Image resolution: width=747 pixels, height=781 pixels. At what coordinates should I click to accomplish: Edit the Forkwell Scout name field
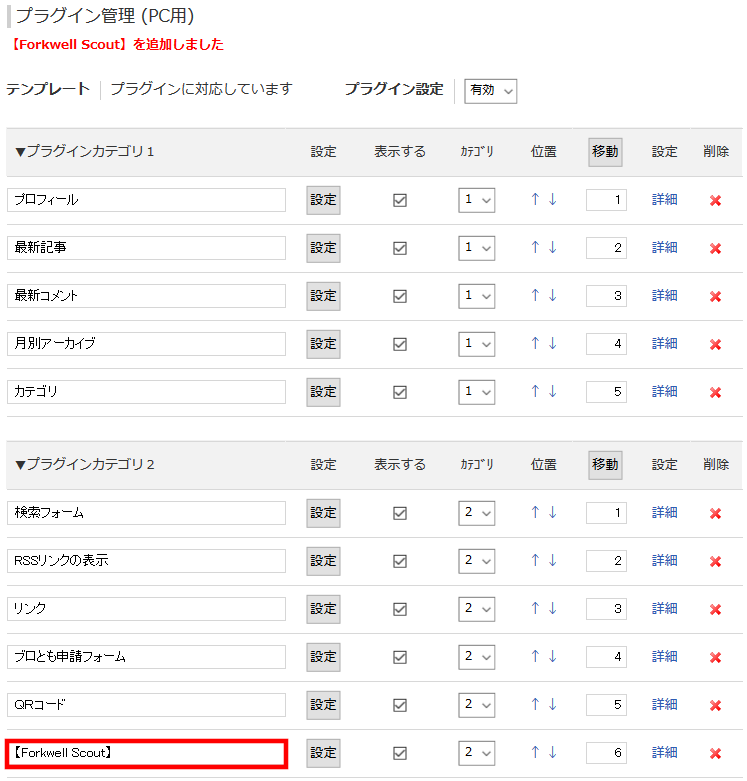[x=146, y=753]
